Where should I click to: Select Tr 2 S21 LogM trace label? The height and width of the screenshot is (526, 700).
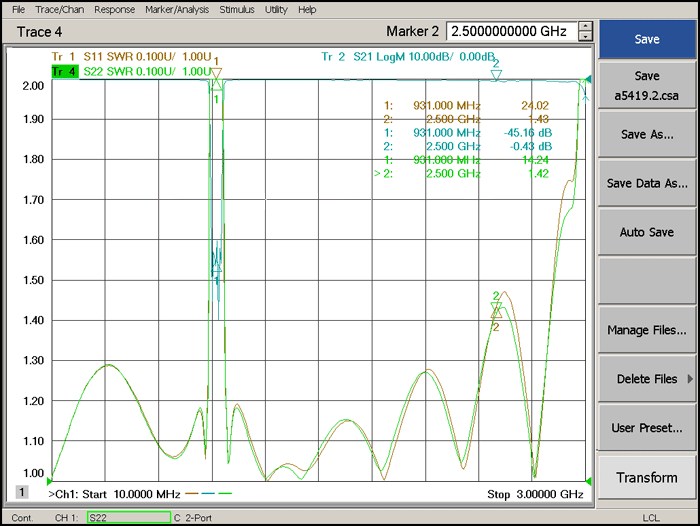click(408, 57)
